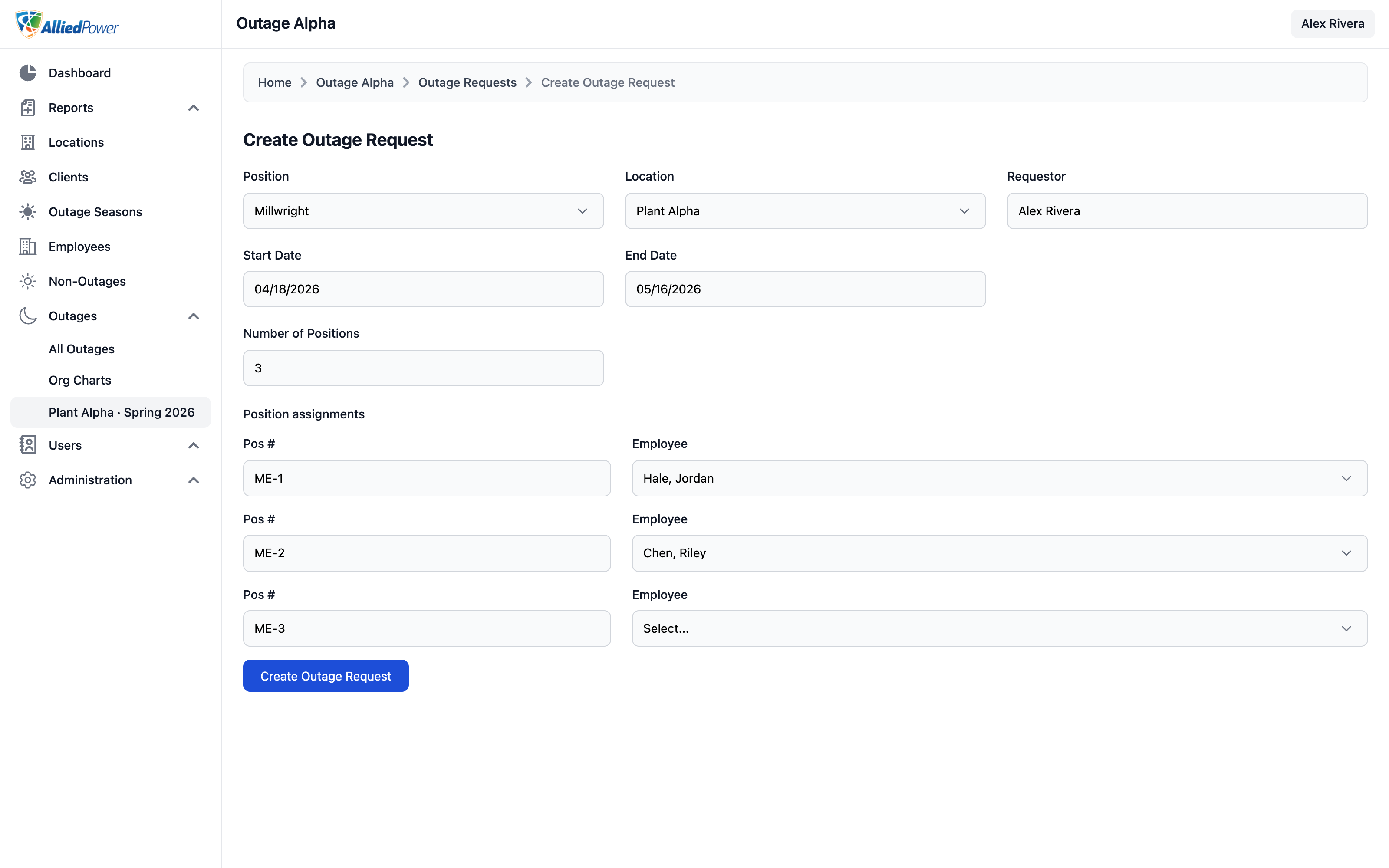The width and height of the screenshot is (1389, 868).
Task: Open the Employee dropdown for ME-3
Action: [x=999, y=628]
